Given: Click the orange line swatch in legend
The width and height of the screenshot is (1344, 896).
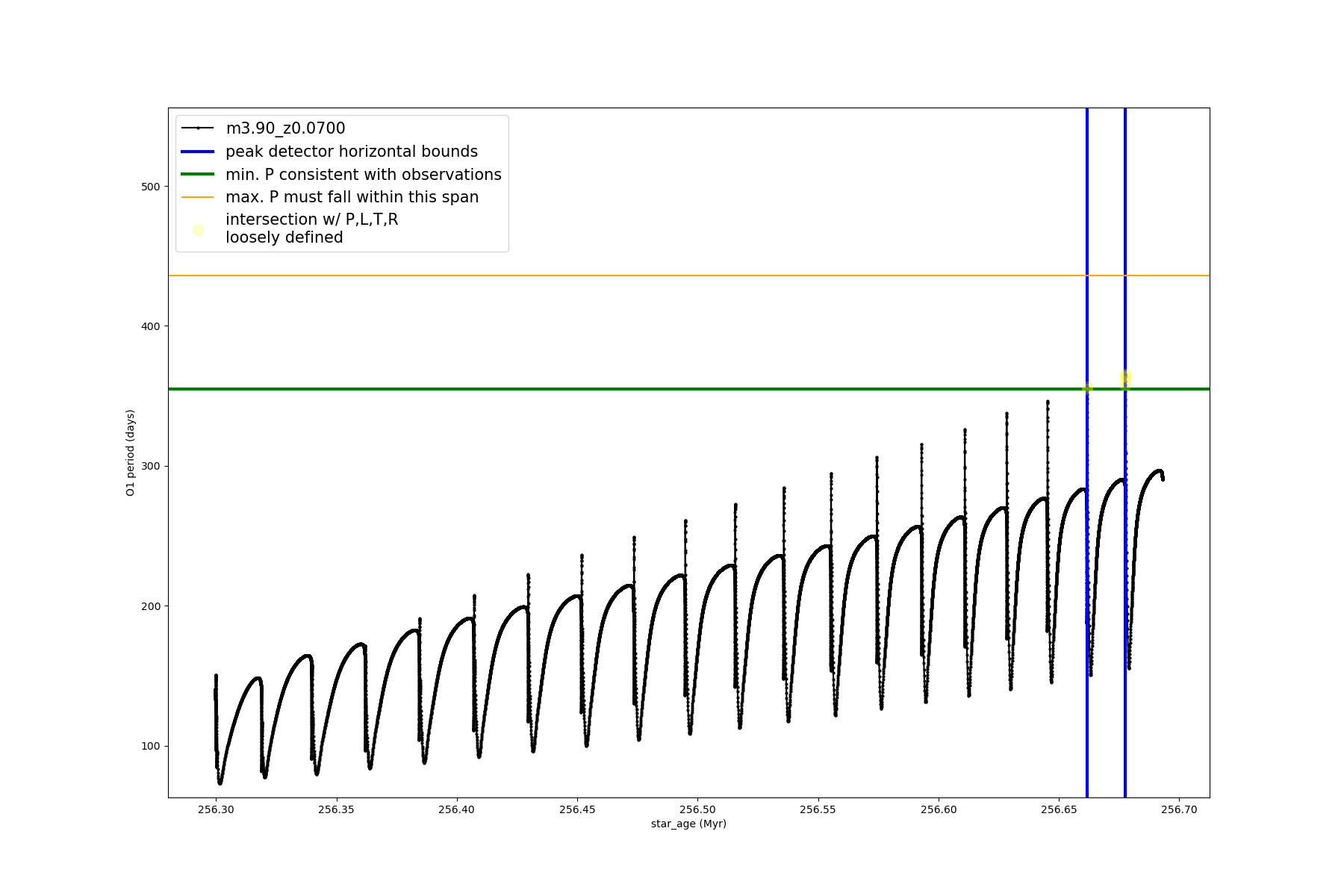Looking at the screenshot, I should (x=198, y=197).
